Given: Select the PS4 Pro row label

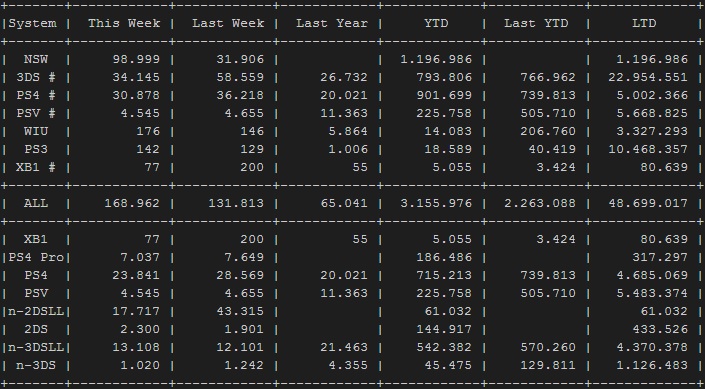Looking at the screenshot, I should pos(36,257).
